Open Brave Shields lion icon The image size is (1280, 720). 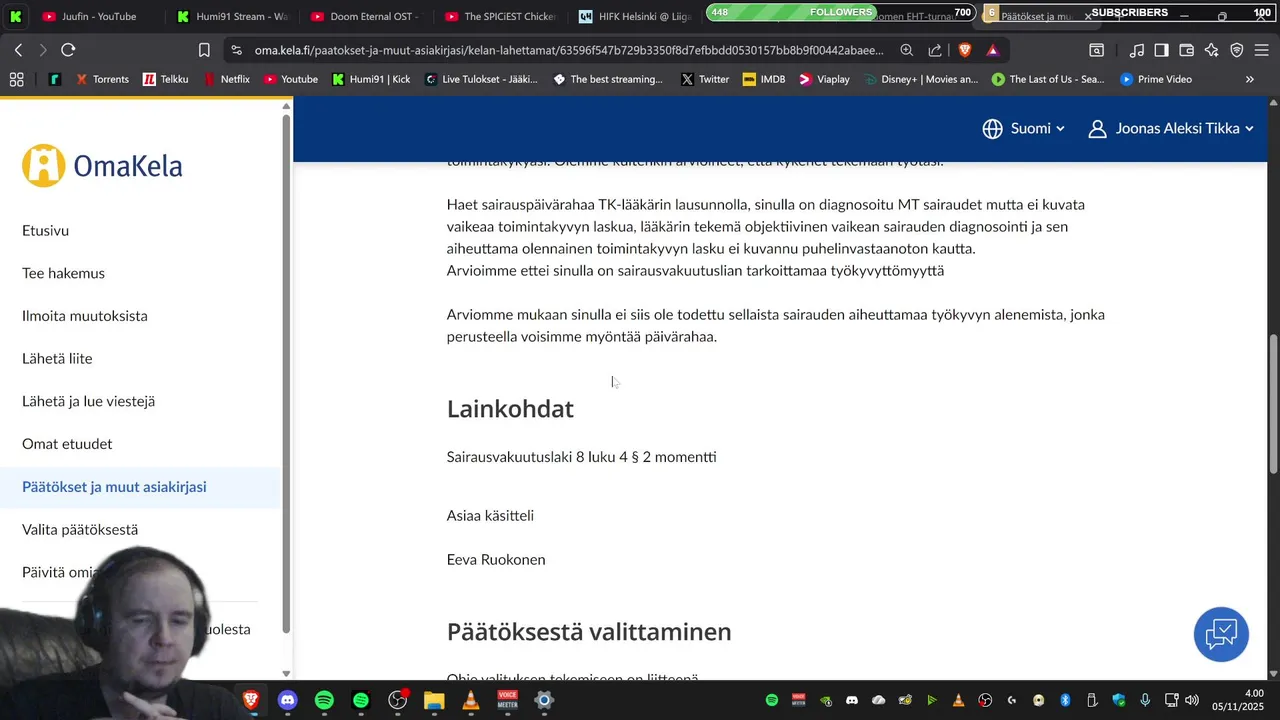tap(965, 50)
